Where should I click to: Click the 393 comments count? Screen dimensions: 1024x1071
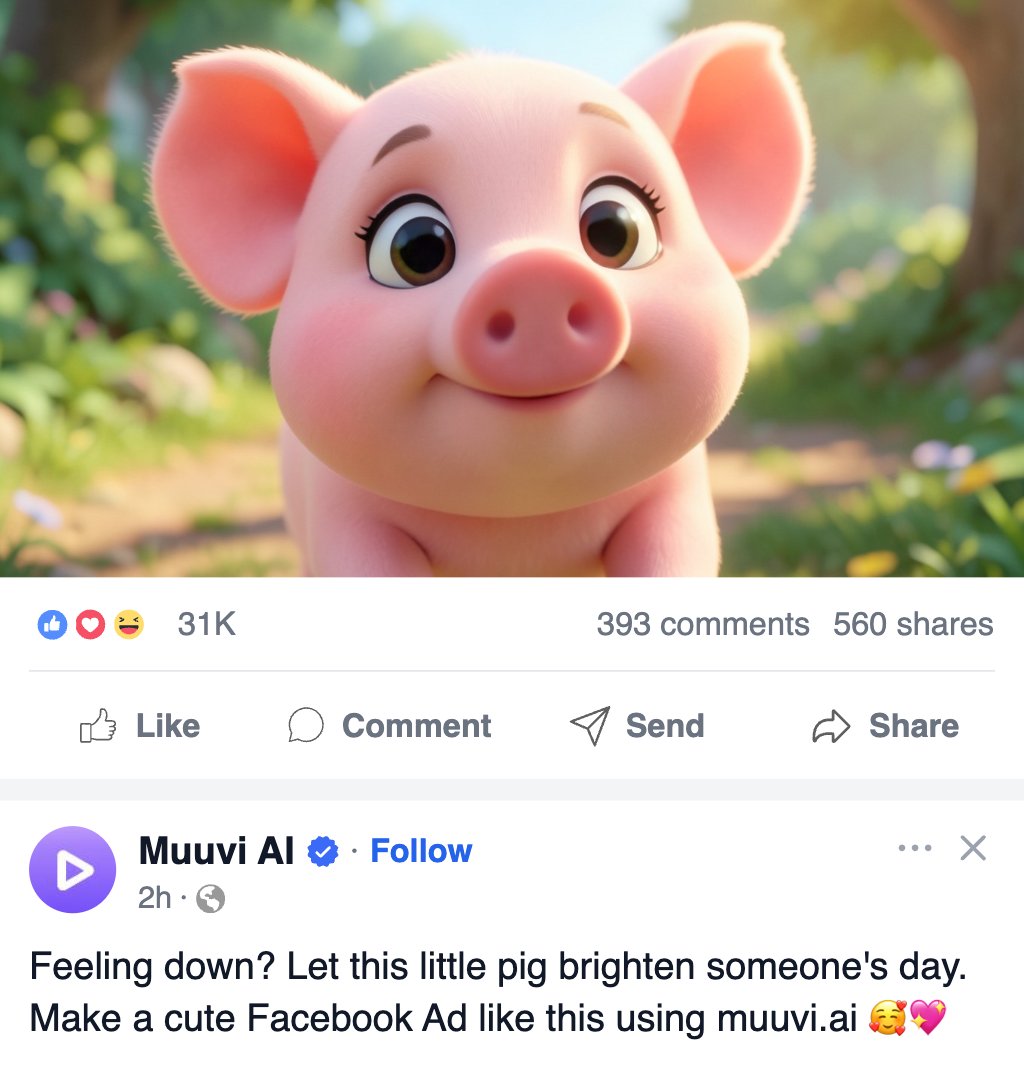point(703,624)
